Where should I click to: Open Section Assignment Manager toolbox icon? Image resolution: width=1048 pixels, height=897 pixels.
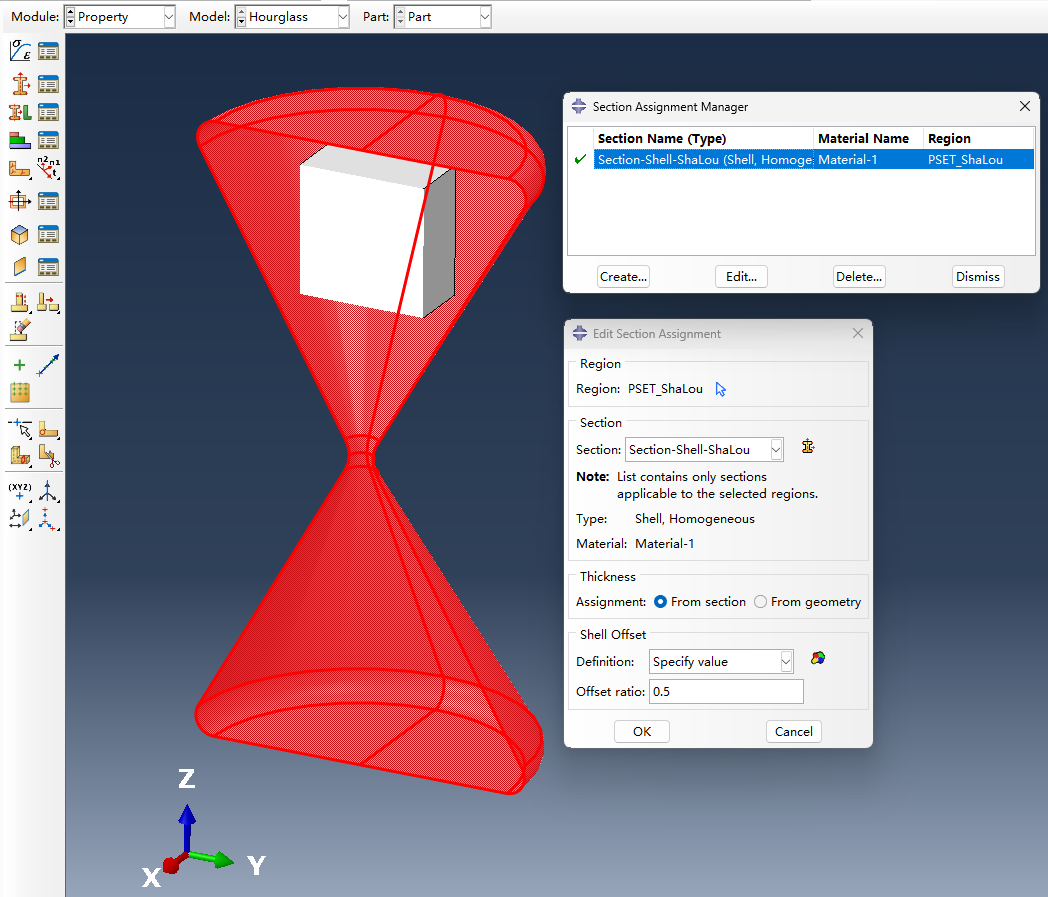click(48, 112)
